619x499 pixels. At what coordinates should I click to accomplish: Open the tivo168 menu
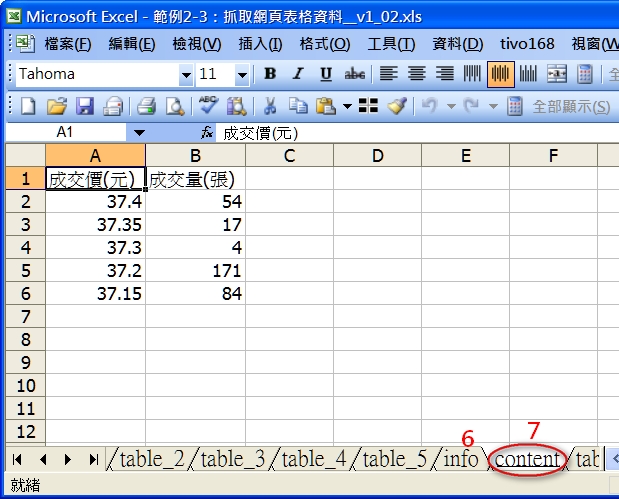click(527, 44)
